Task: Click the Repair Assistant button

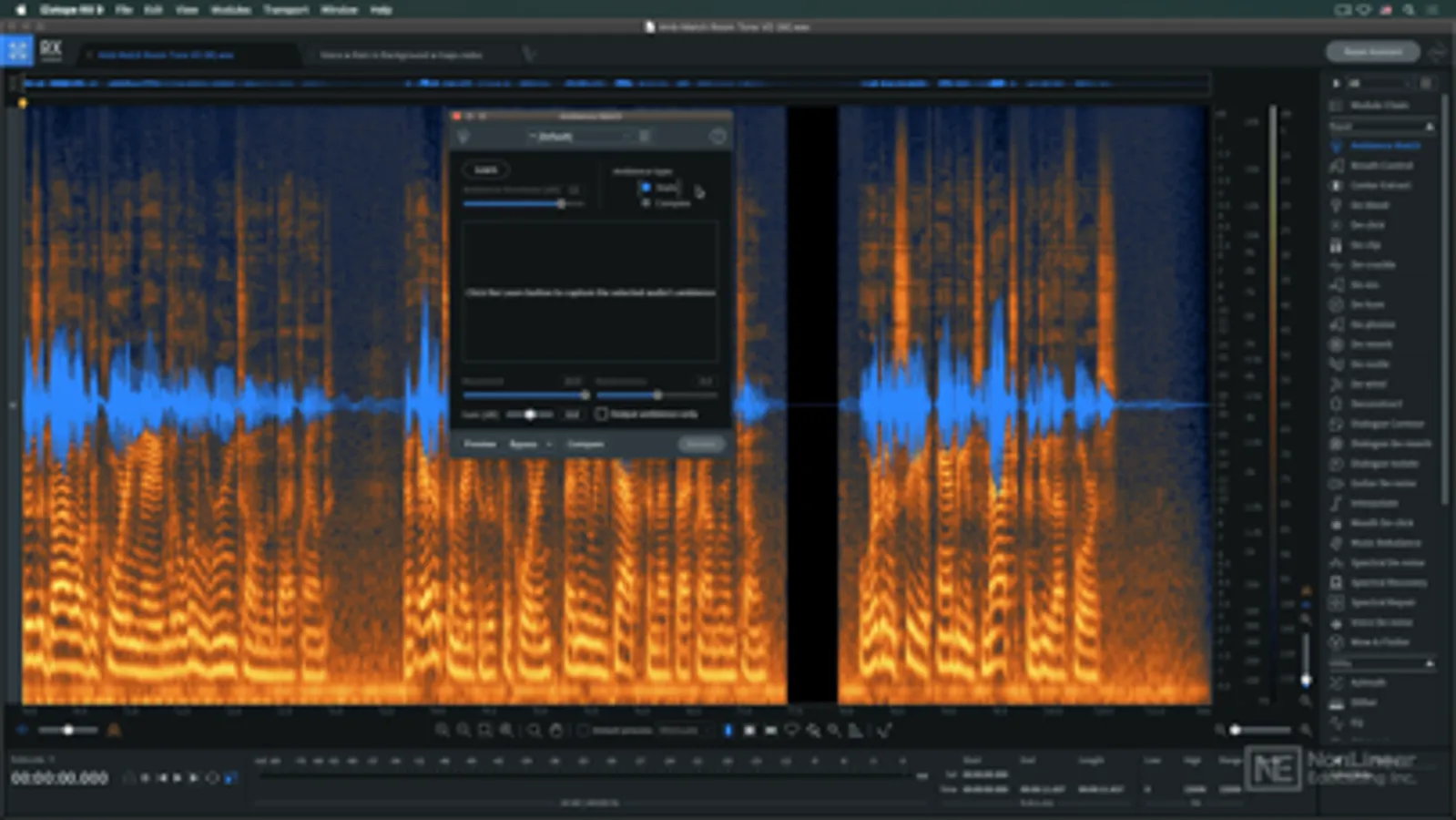Action: coord(1372,52)
